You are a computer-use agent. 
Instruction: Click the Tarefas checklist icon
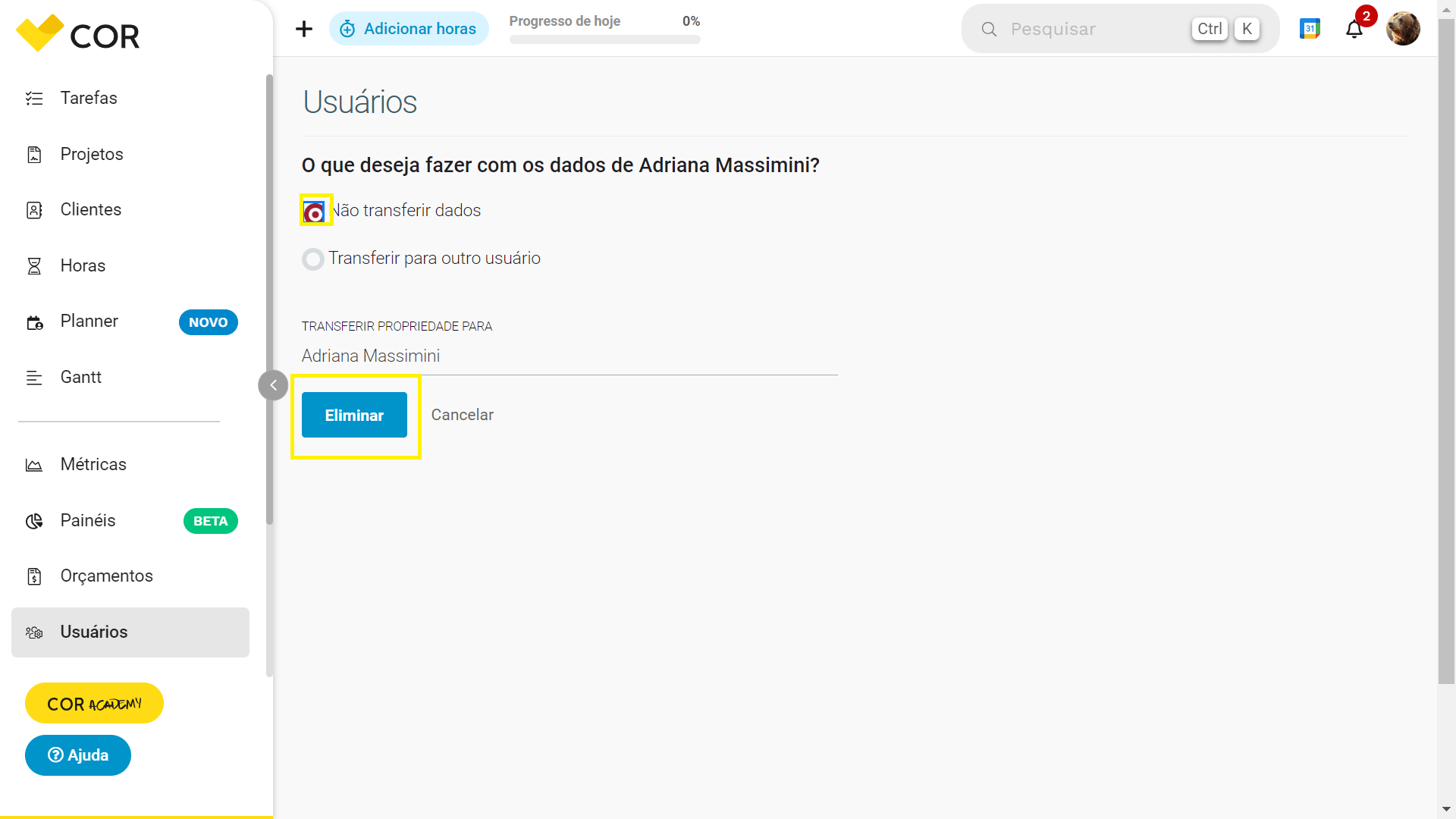click(34, 99)
